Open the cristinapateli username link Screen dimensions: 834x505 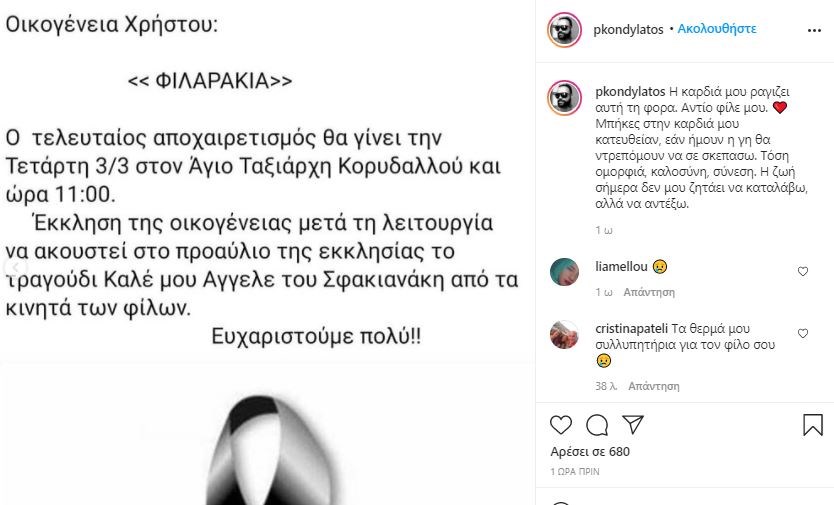coord(631,328)
